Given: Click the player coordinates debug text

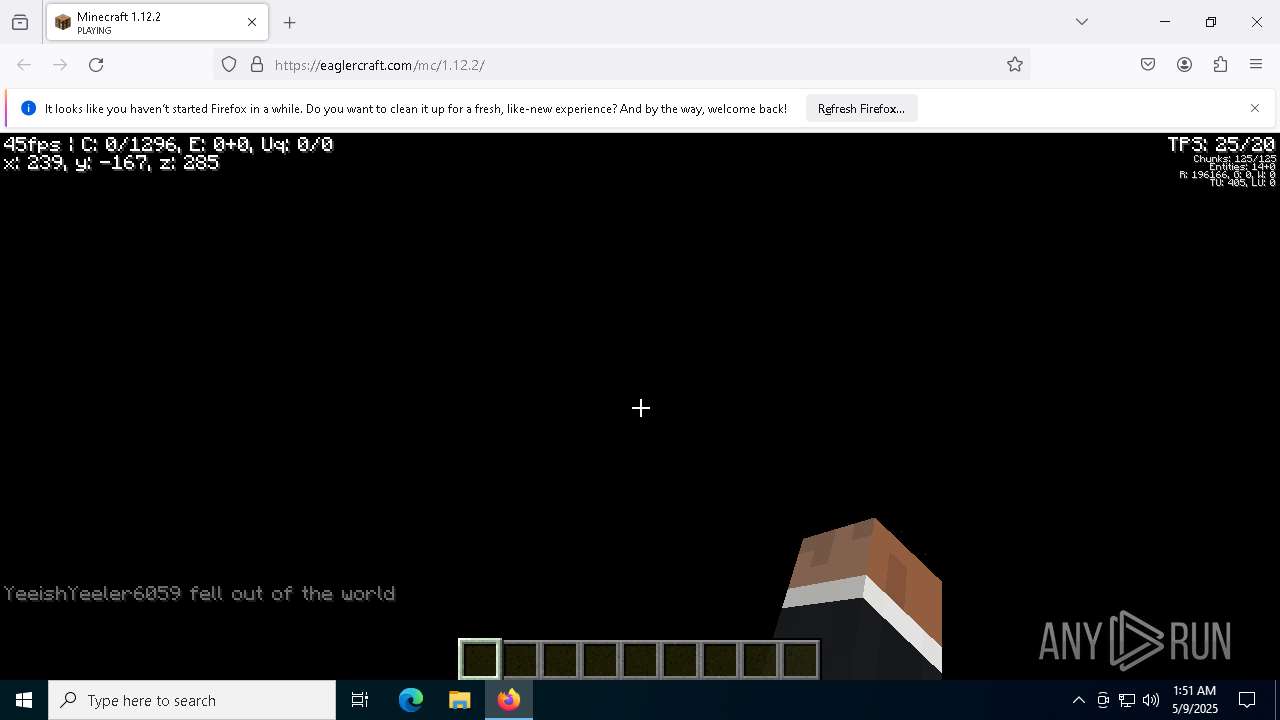Looking at the screenshot, I should click(x=111, y=162).
